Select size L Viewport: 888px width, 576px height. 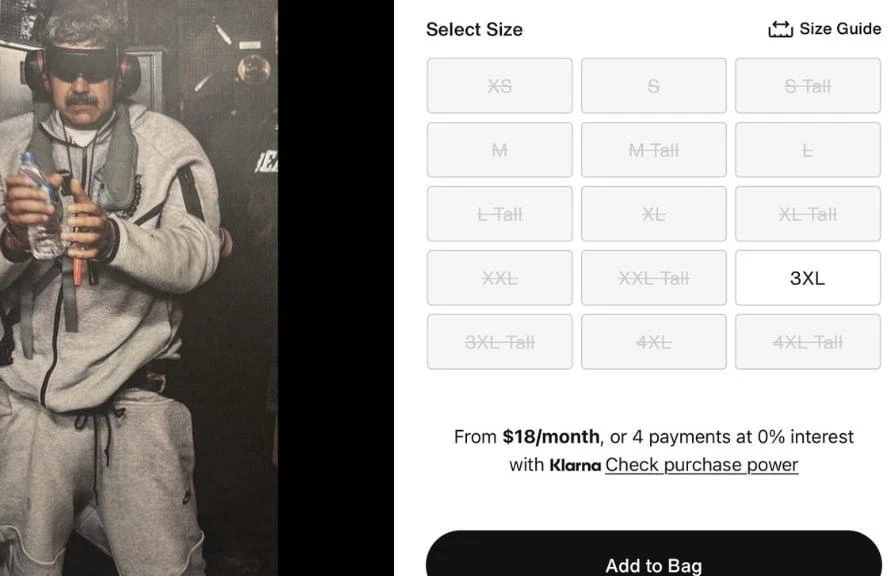(x=808, y=150)
